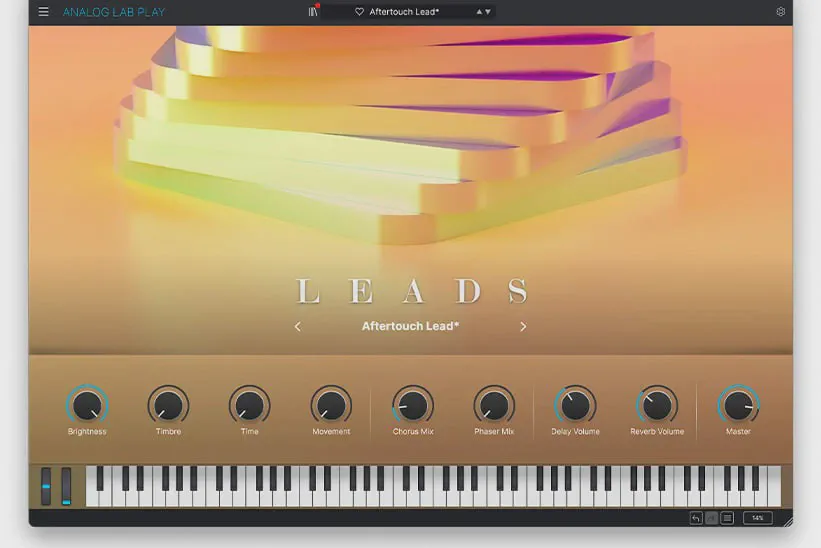Click the Master volume knob

click(738, 405)
